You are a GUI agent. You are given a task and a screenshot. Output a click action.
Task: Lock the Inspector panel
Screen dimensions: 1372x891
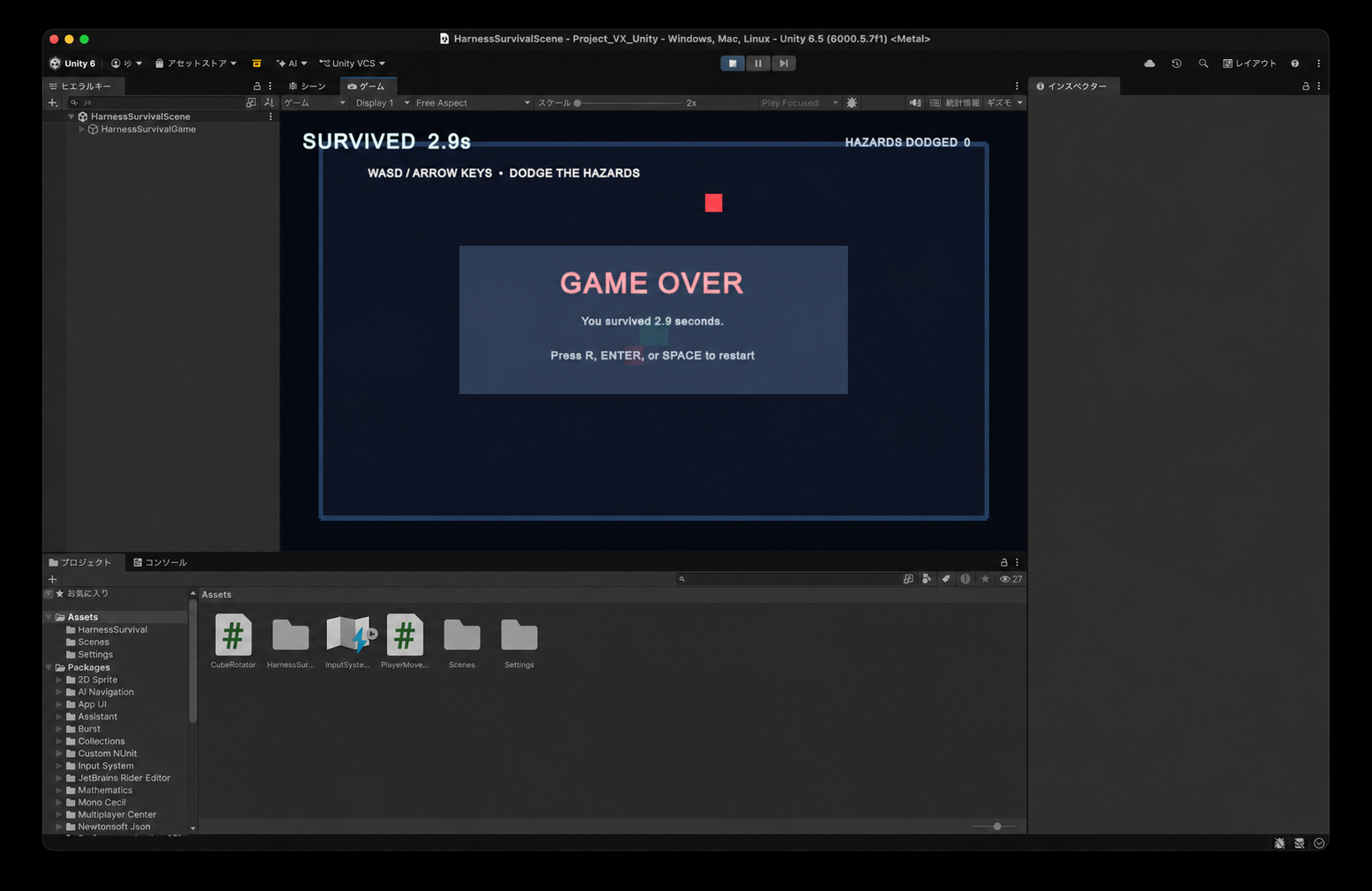[x=1305, y=86]
